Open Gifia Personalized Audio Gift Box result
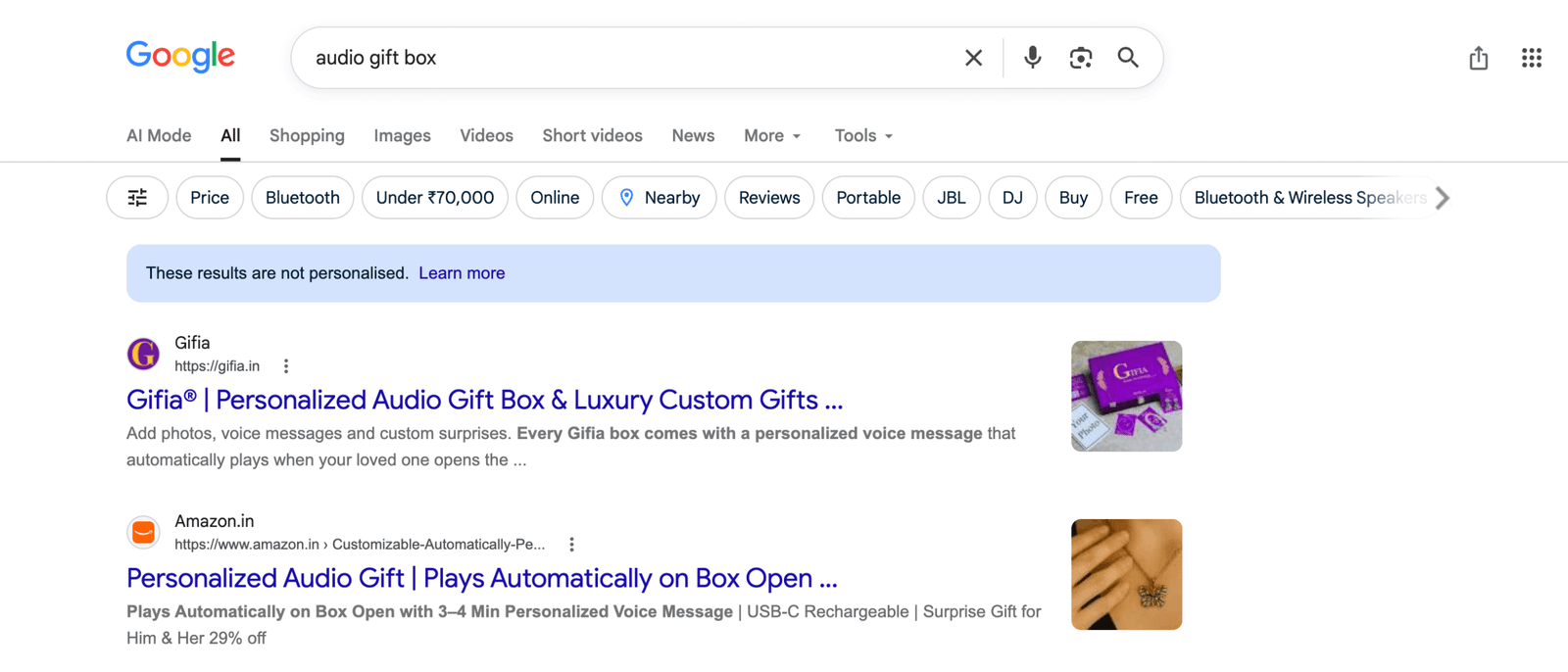Image resolution: width=1568 pixels, height=672 pixels. coord(484,400)
